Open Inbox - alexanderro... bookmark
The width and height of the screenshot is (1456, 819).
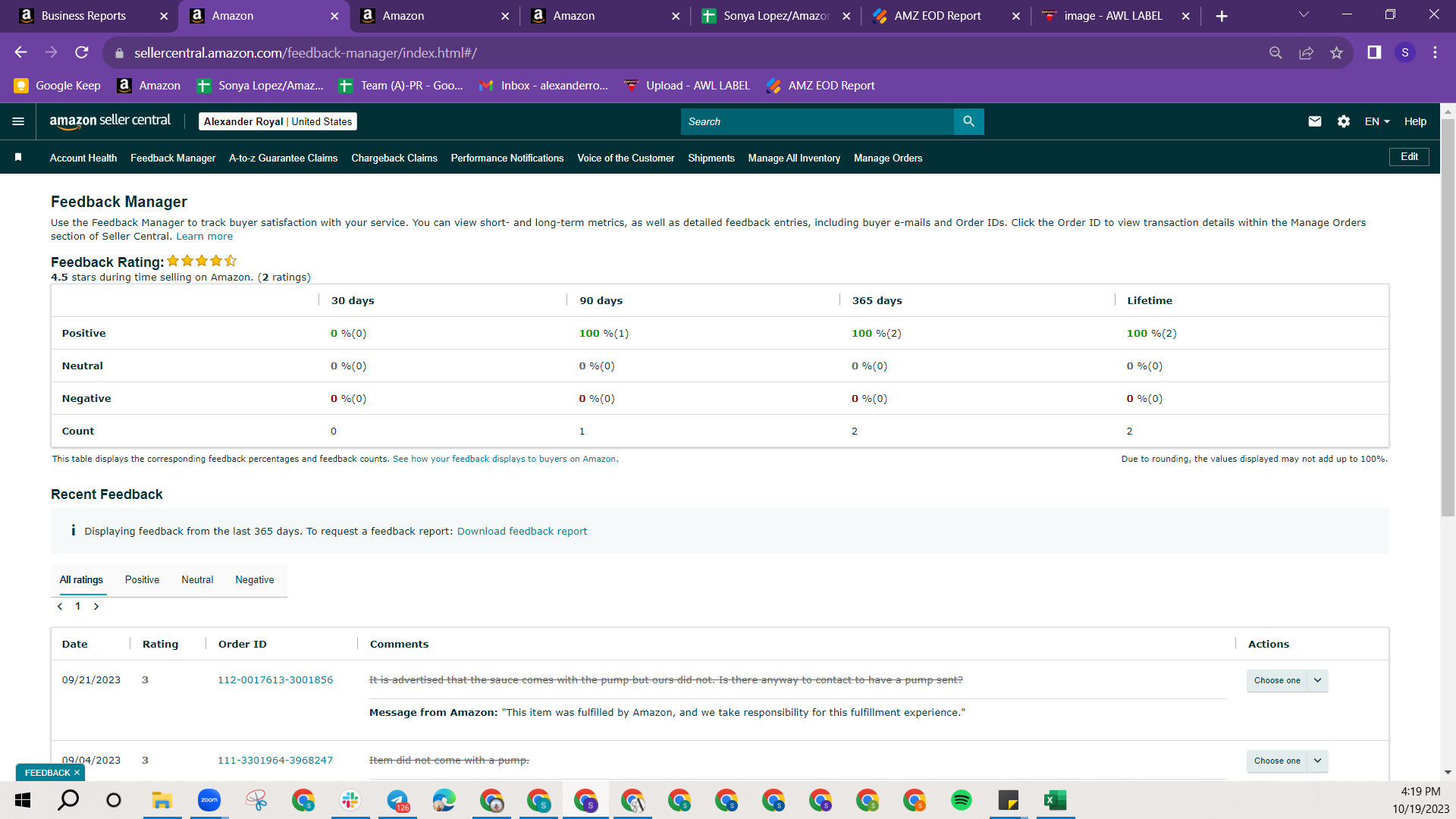click(x=544, y=86)
